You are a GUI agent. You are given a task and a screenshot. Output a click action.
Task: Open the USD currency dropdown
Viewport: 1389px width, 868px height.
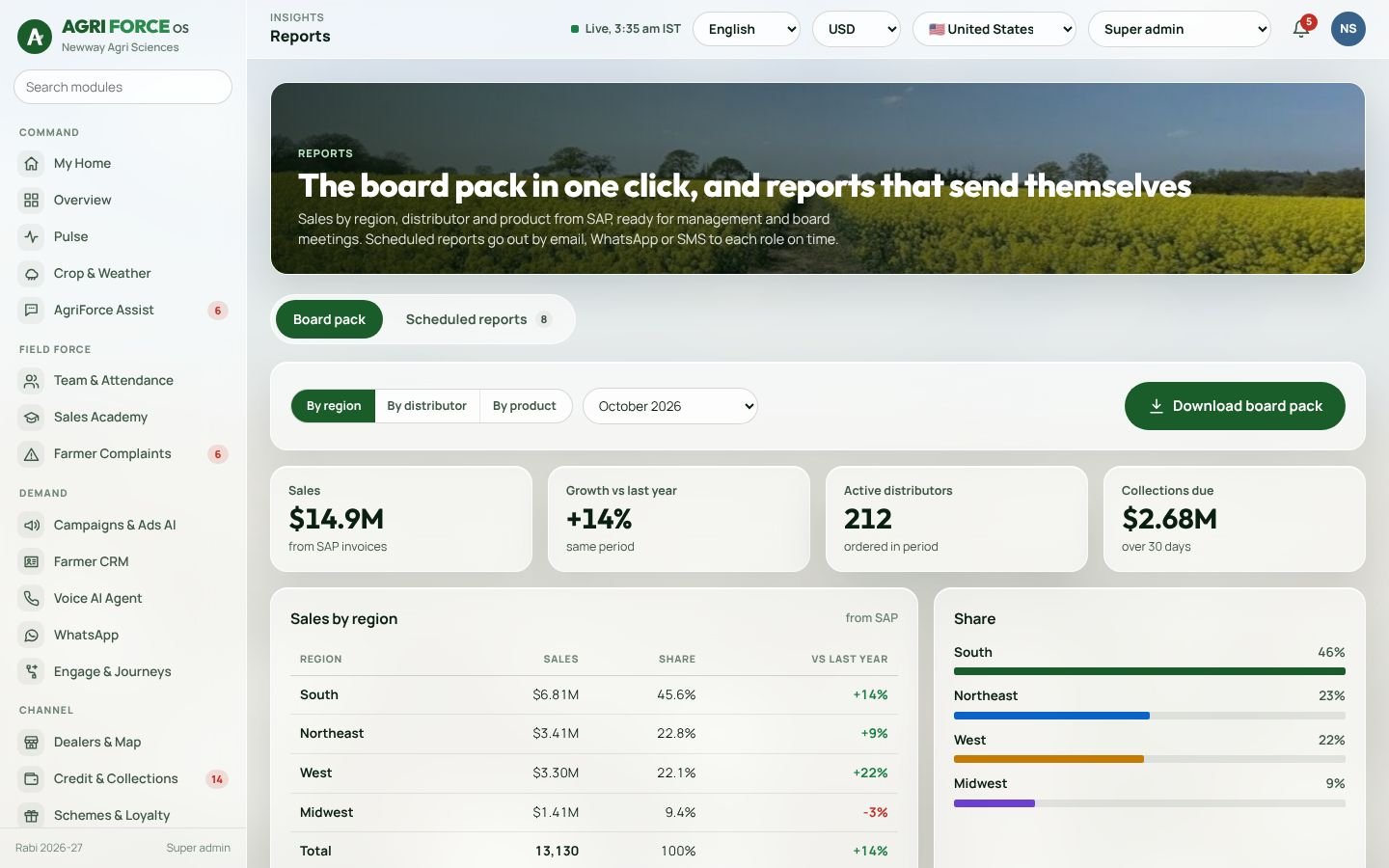click(857, 29)
